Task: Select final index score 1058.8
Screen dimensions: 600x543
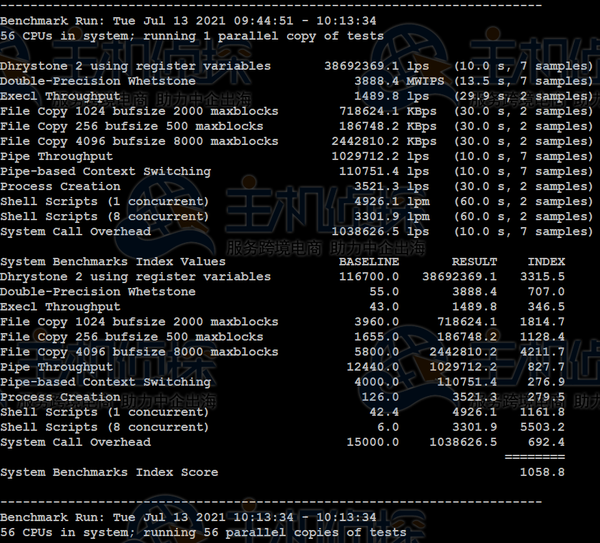Action: pos(542,472)
